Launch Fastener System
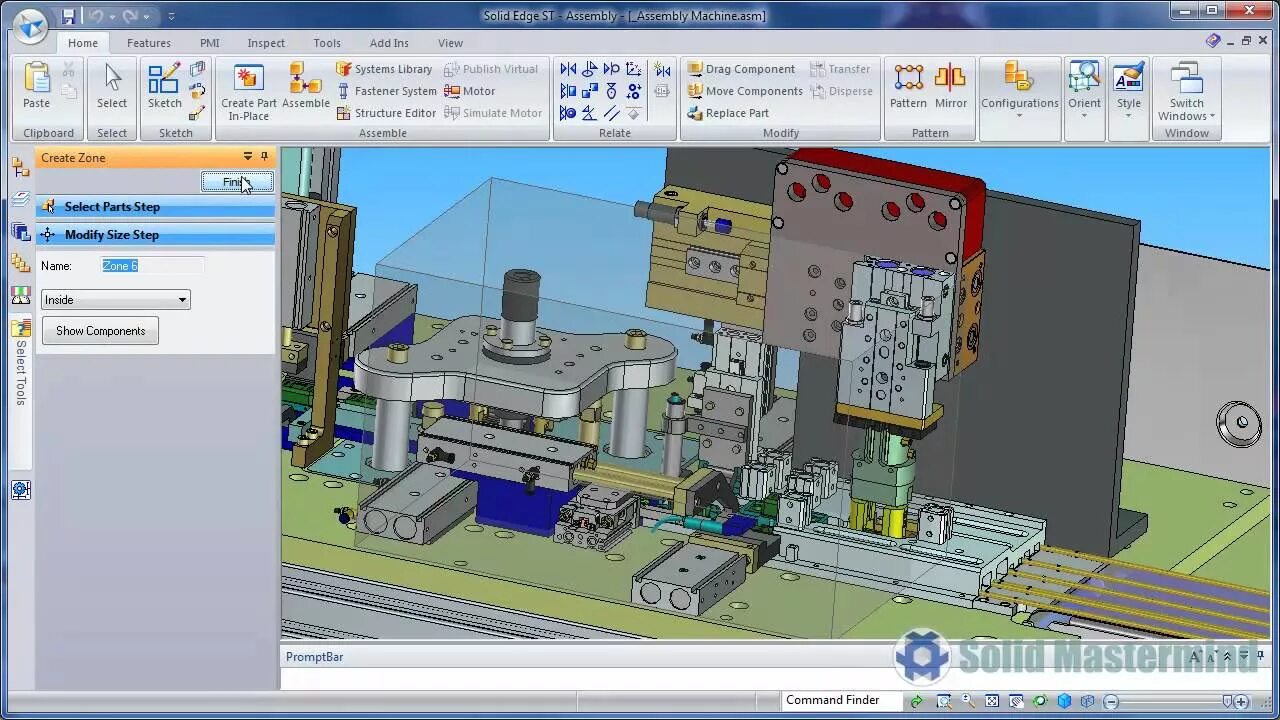1280x720 pixels. [386, 91]
